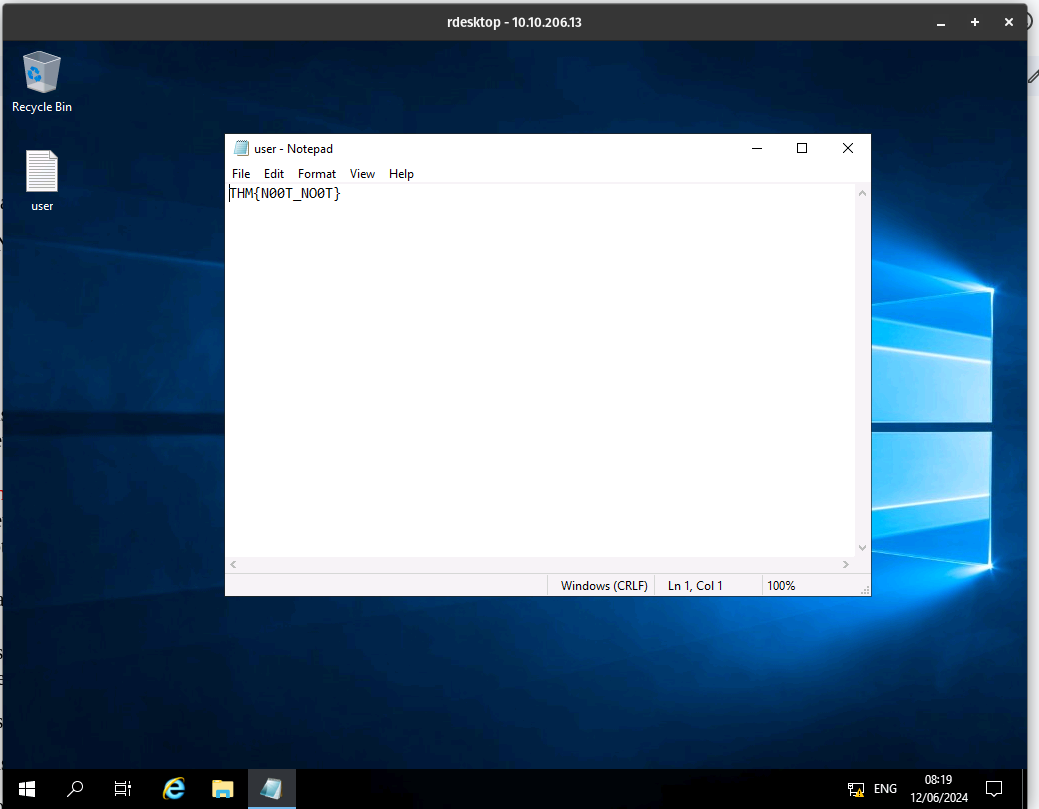Screen dimensions: 1039x809
Task: Open Task View from the taskbar
Action: click(123, 788)
